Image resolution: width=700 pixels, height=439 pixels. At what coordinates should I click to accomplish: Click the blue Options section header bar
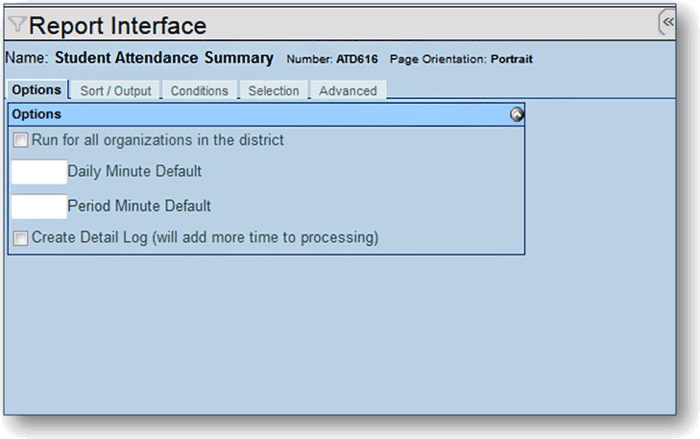click(260, 115)
